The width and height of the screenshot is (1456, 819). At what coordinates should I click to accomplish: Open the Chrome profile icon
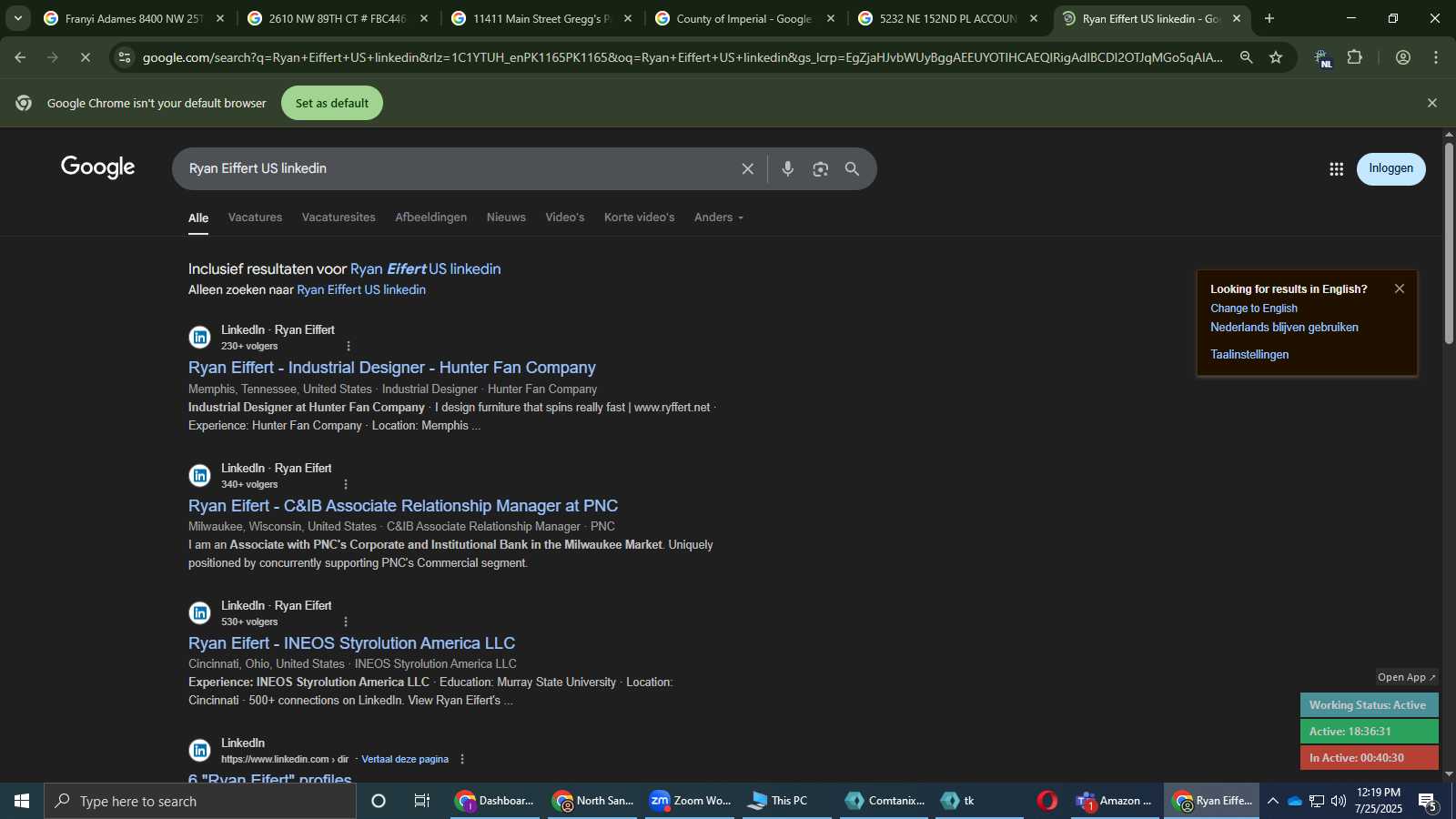pyautogui.click(x=1402, y=57)
